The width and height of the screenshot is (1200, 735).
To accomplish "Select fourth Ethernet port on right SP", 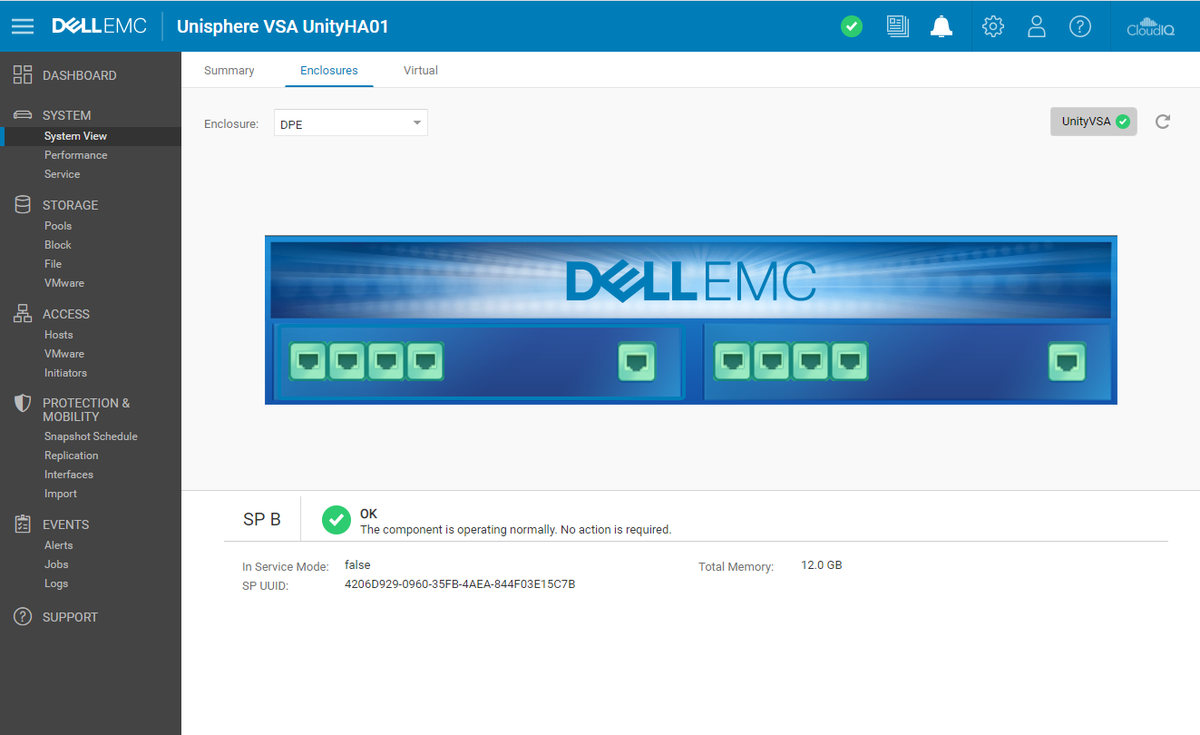I will (849, 361).
